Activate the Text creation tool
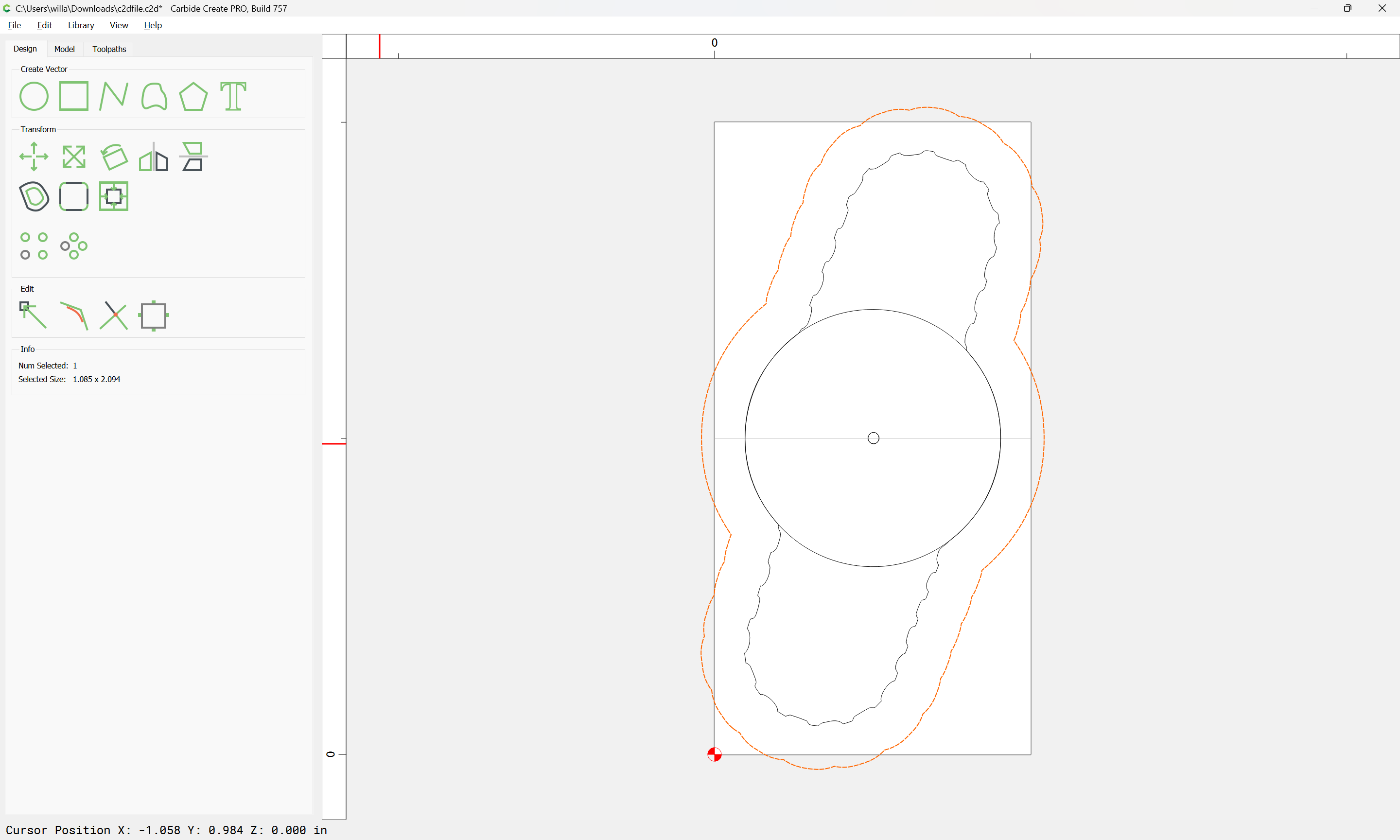The image size is (1400, 840). click(x=233, y=96)
